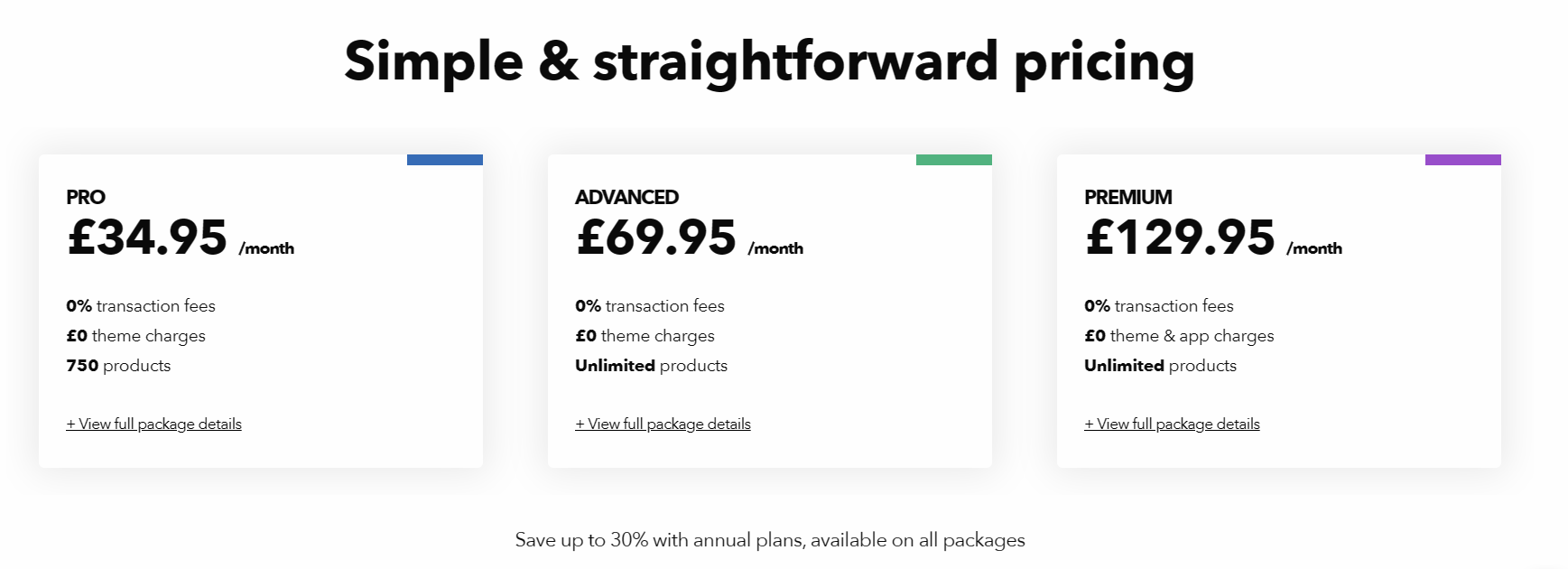1568x569 pixels.
Task: Click Unlimited products under Premium plan
Action: click(x=1160, y=366)
